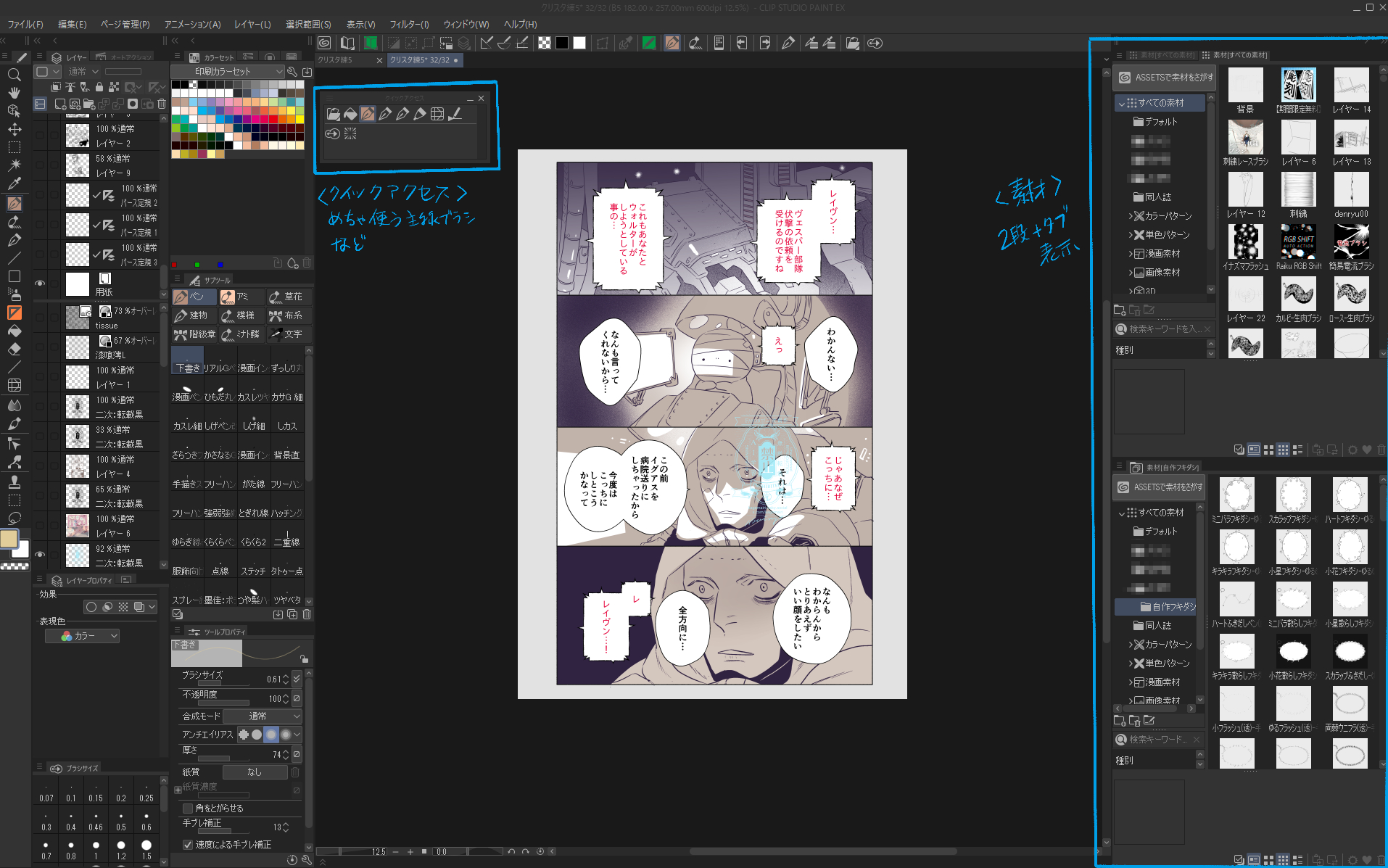Pick the Eyedropper tool
The height and width of the screenshot is (868, 1388).
pyautogui.click(x=14, y=183)
